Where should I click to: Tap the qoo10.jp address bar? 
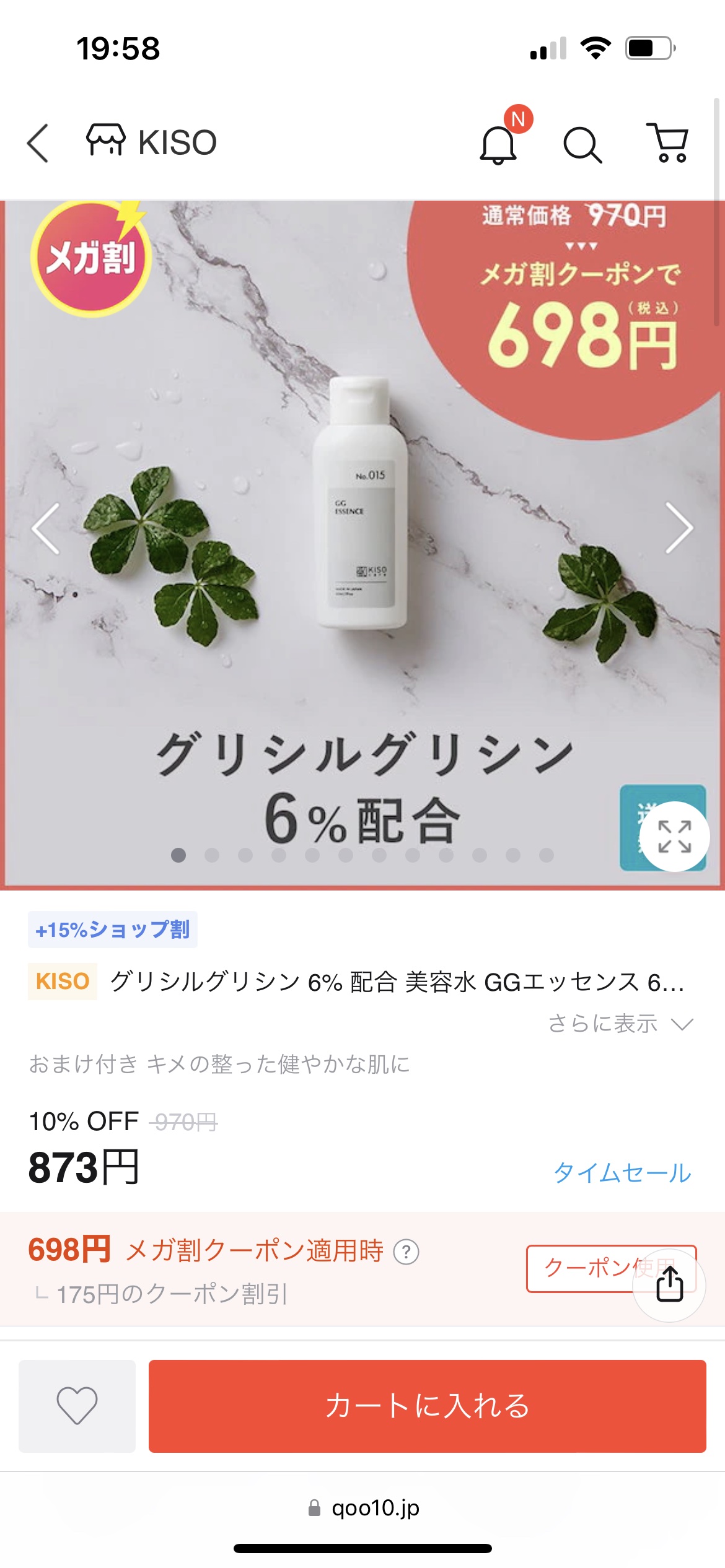tap(364, 1507)
